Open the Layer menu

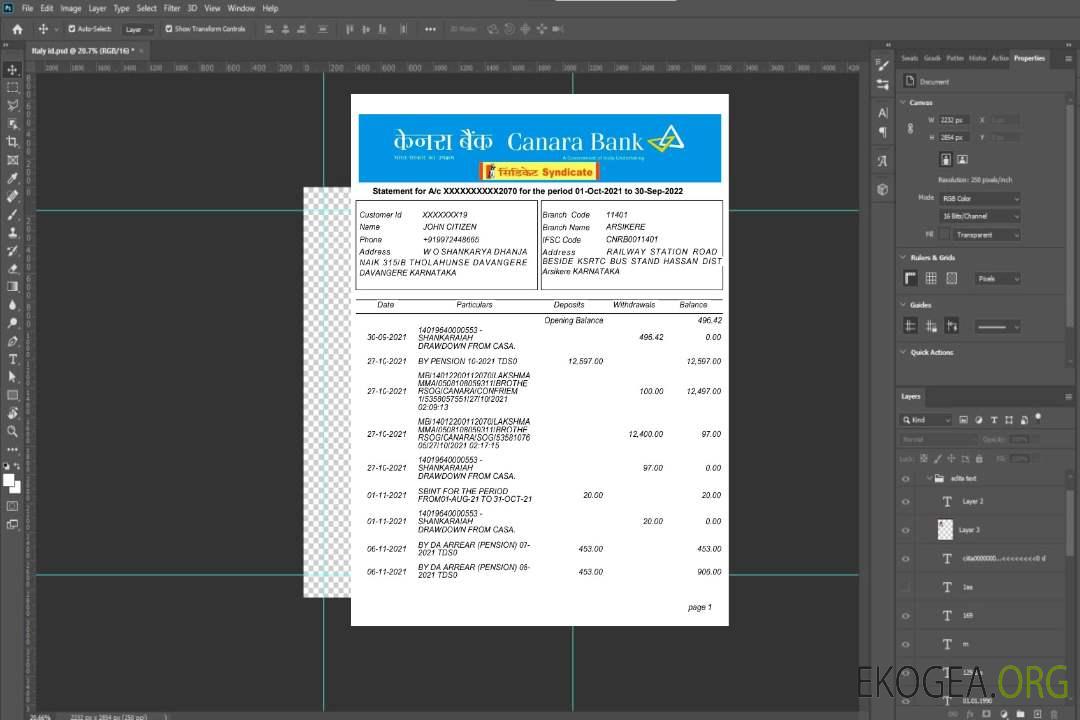click(97, 8)
